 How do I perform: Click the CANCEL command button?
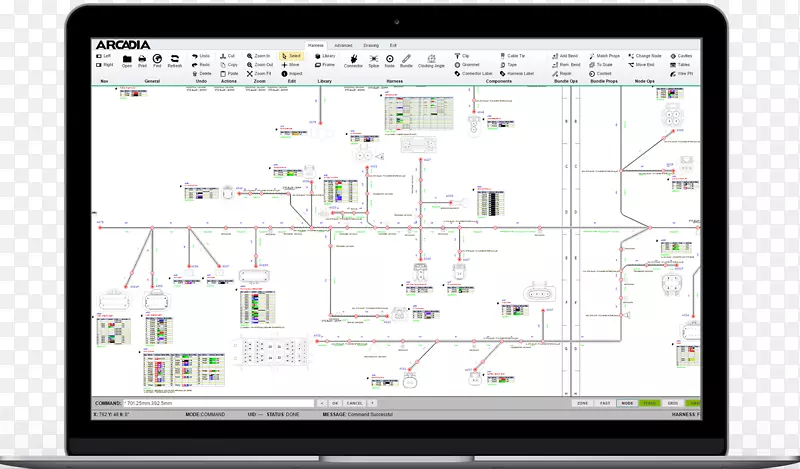point(355,403)
